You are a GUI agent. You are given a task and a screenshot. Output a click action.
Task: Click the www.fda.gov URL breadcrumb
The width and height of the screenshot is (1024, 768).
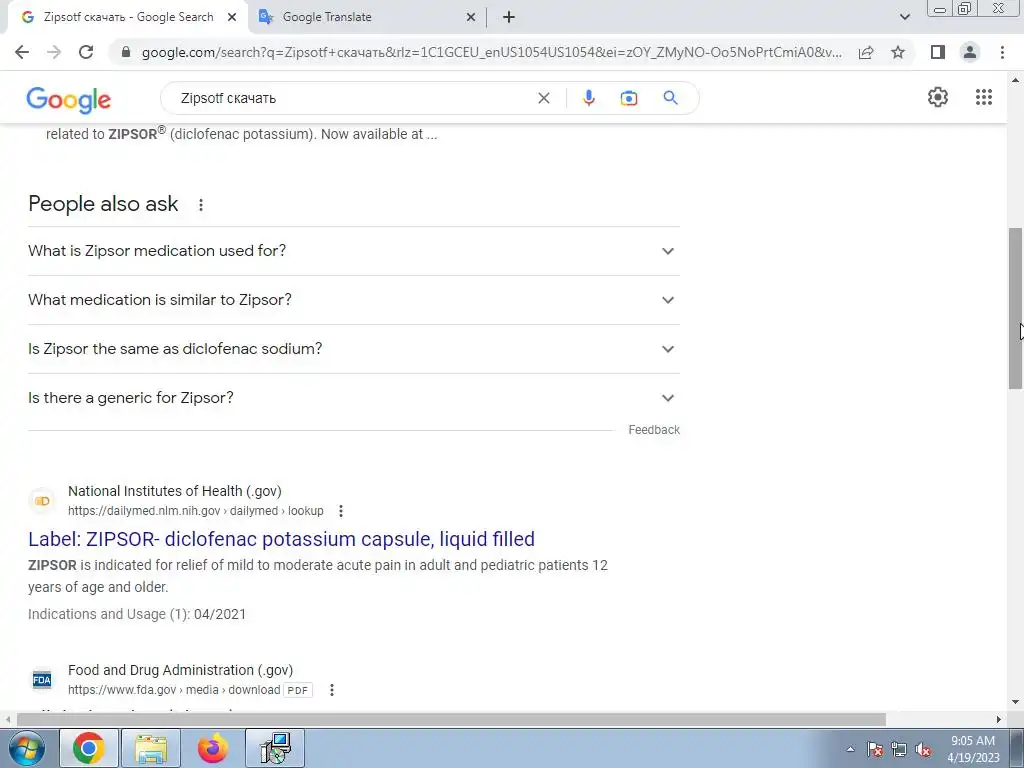[x=174, y=690]
